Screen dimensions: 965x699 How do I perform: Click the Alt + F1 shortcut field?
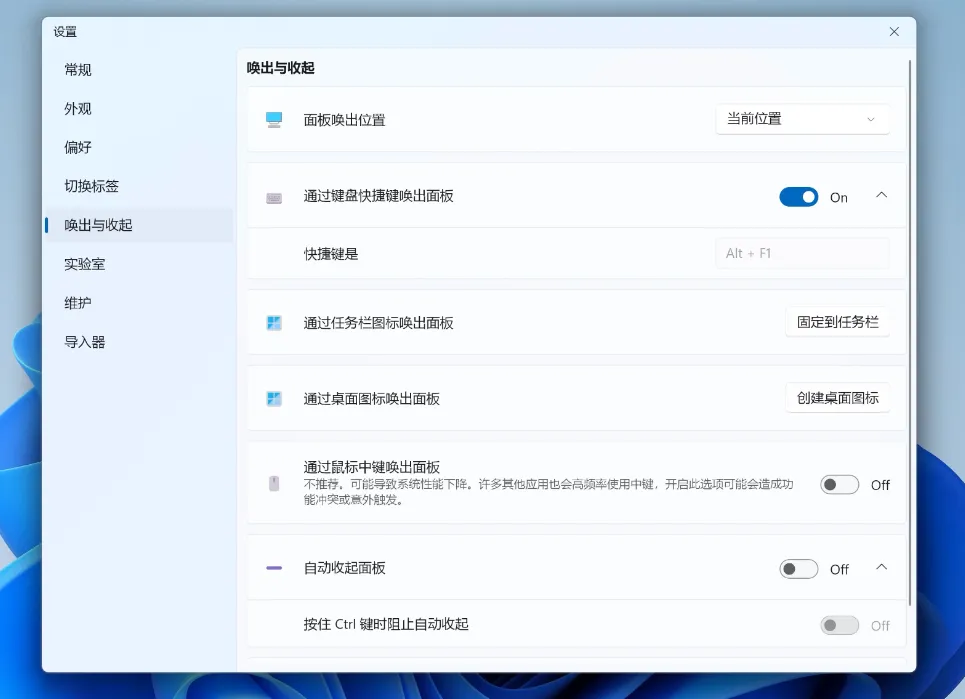(x=802, y=253)
